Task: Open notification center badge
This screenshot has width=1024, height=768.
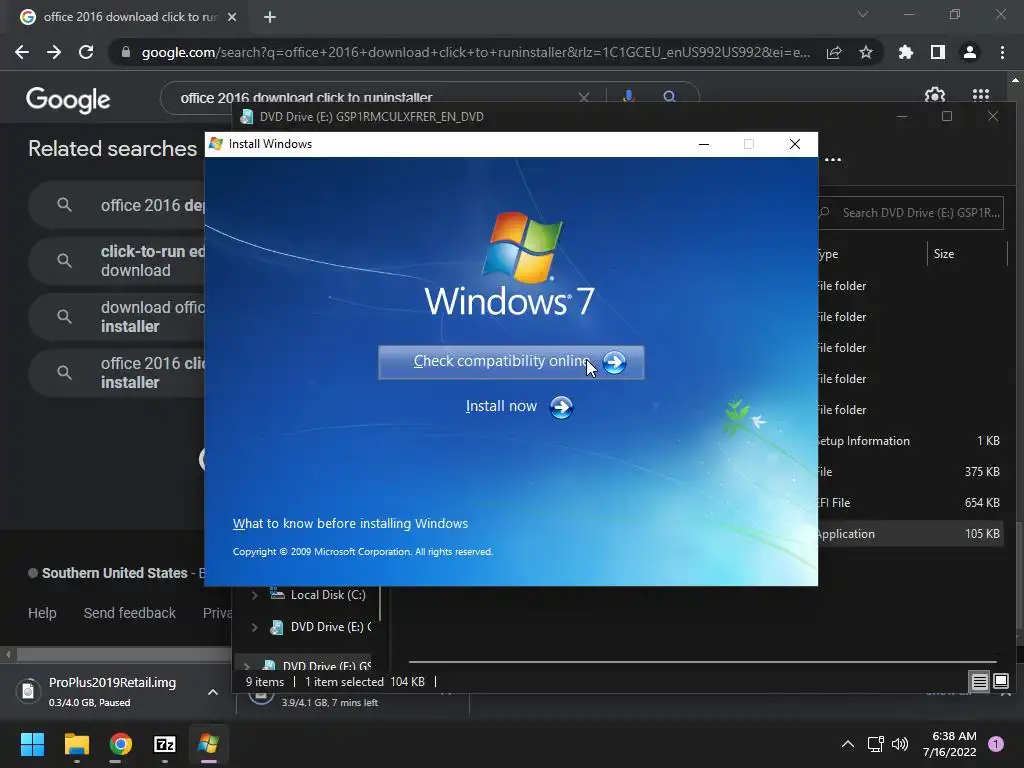Action: pyautogui.click(x=995, y=744)
